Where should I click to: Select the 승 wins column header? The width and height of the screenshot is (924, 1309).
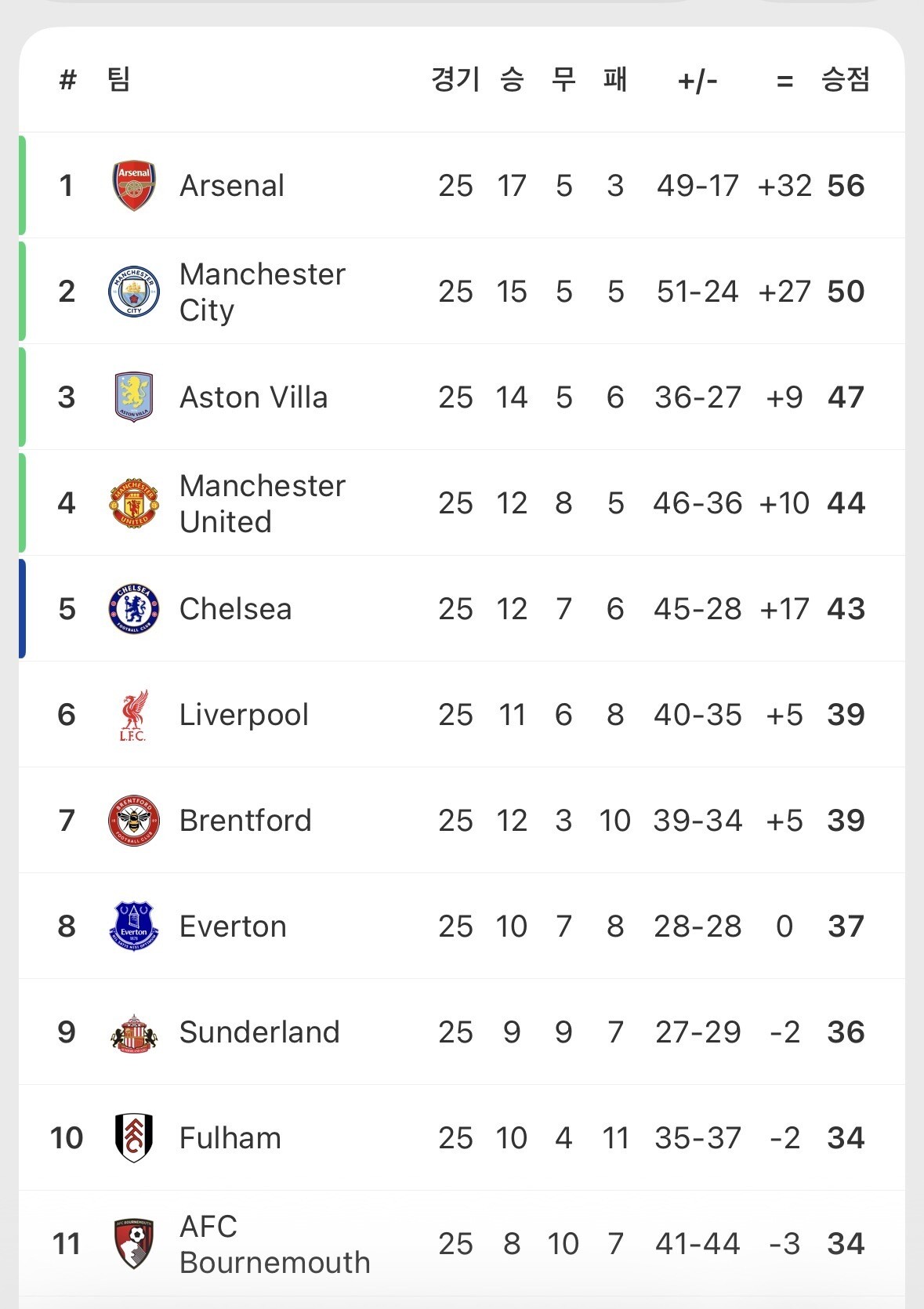pos(512,79)
